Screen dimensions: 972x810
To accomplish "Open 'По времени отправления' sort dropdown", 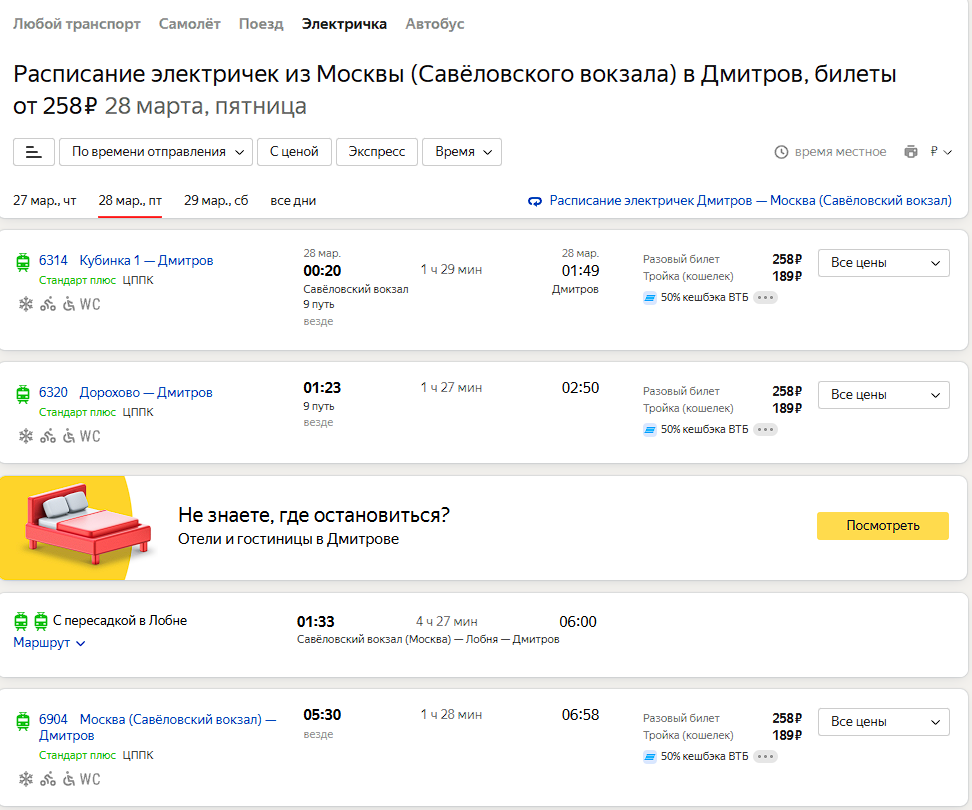I will coord(156,152).
